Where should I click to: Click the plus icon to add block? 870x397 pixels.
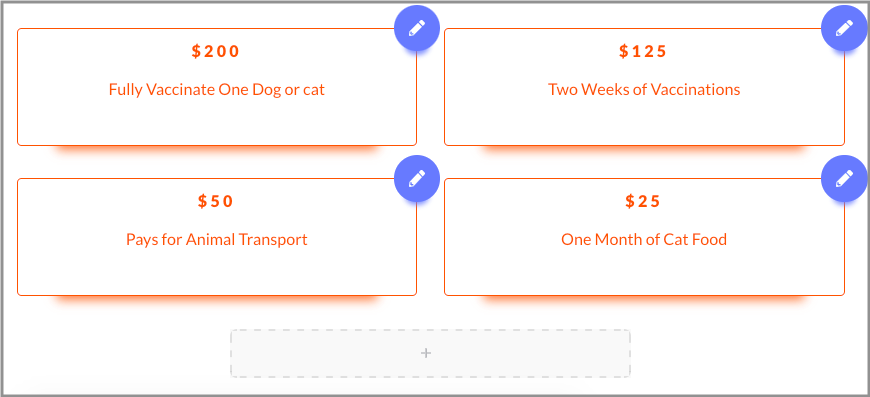pyautogui.click(x=426, y=353)
